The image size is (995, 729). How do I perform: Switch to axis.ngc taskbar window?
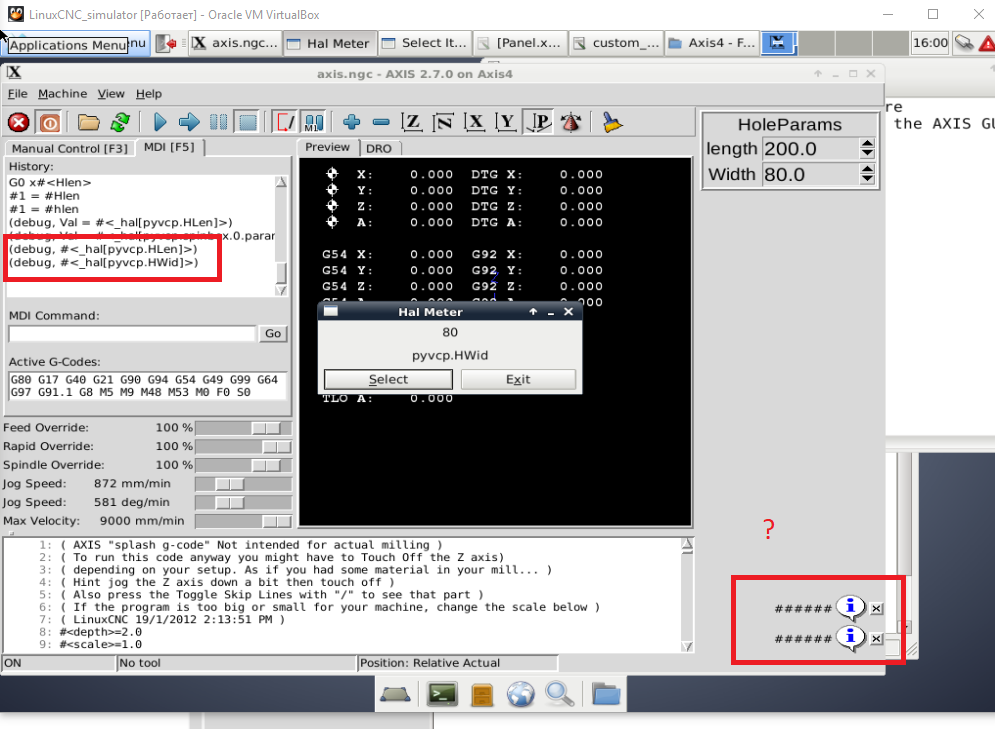pyautogui.click(x=236, y=43)
